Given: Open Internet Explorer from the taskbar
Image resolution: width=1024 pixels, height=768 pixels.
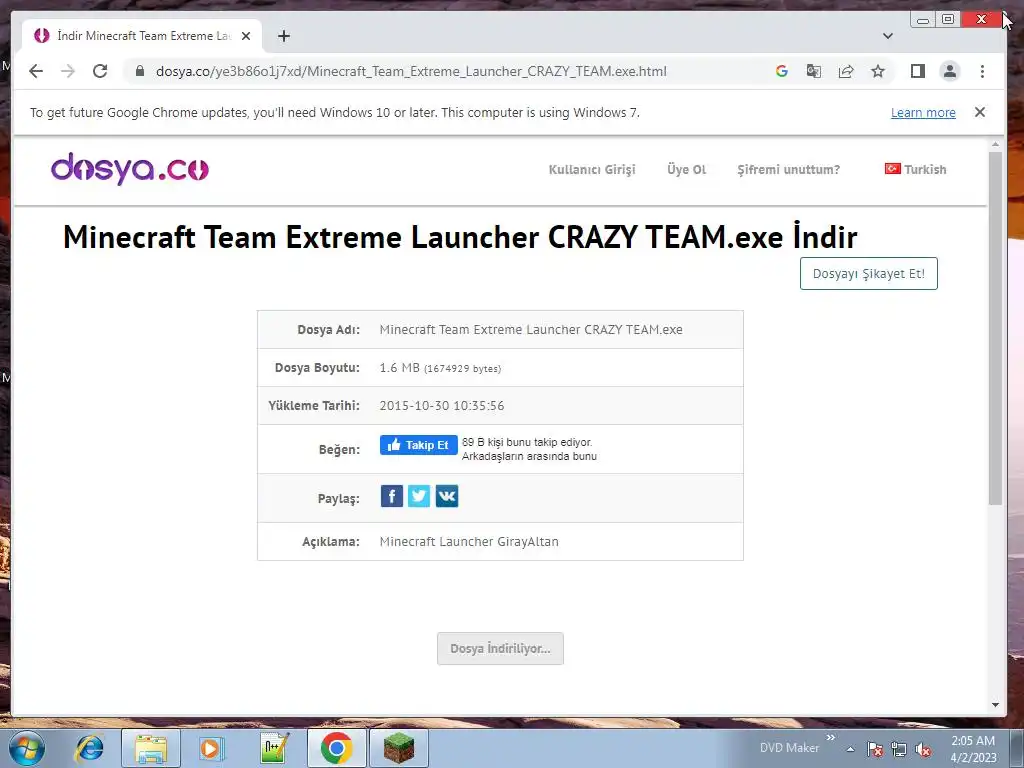Looking at the screenshot, I should 89,748.
